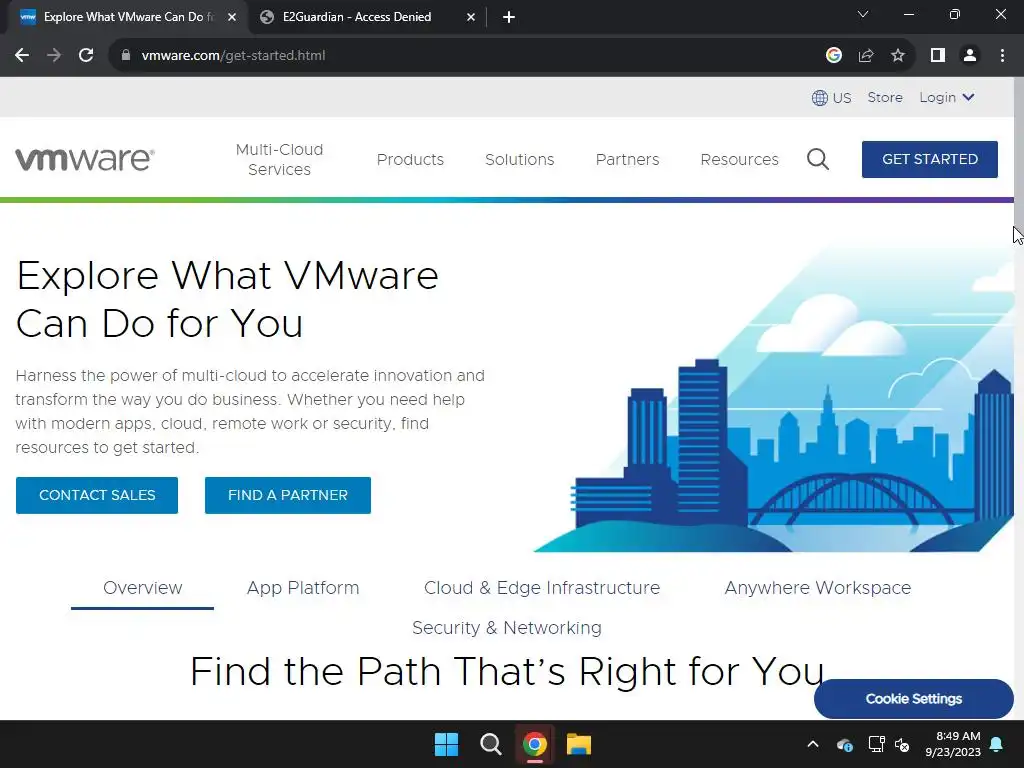Close the Explore What VMware tab
The height and width of the screenshot is (768, 1024).
[x=232, y=17]
